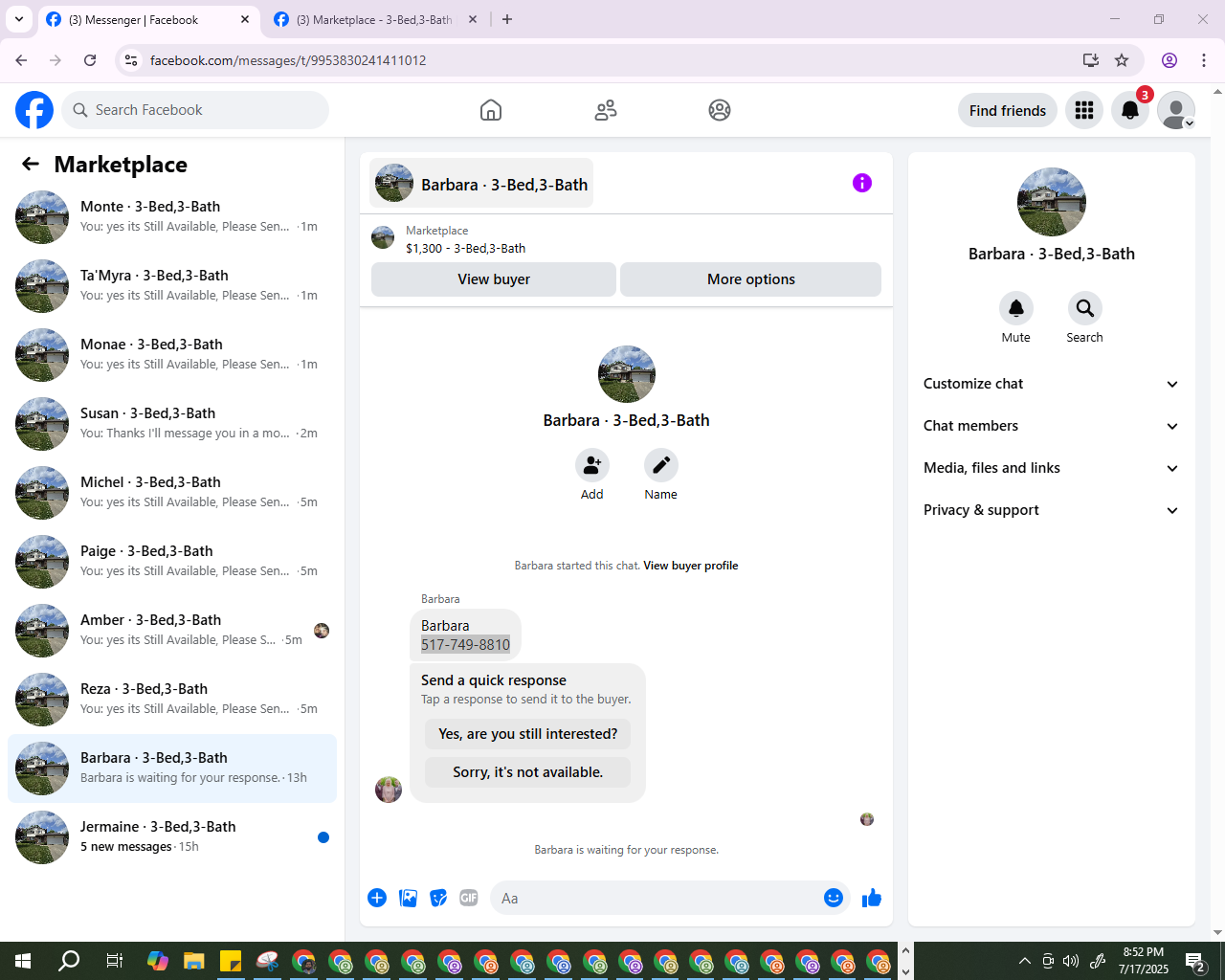The image size is (1225, 980).
Task: Edit chat name with the pencil icon
Action: pos(661,465)
